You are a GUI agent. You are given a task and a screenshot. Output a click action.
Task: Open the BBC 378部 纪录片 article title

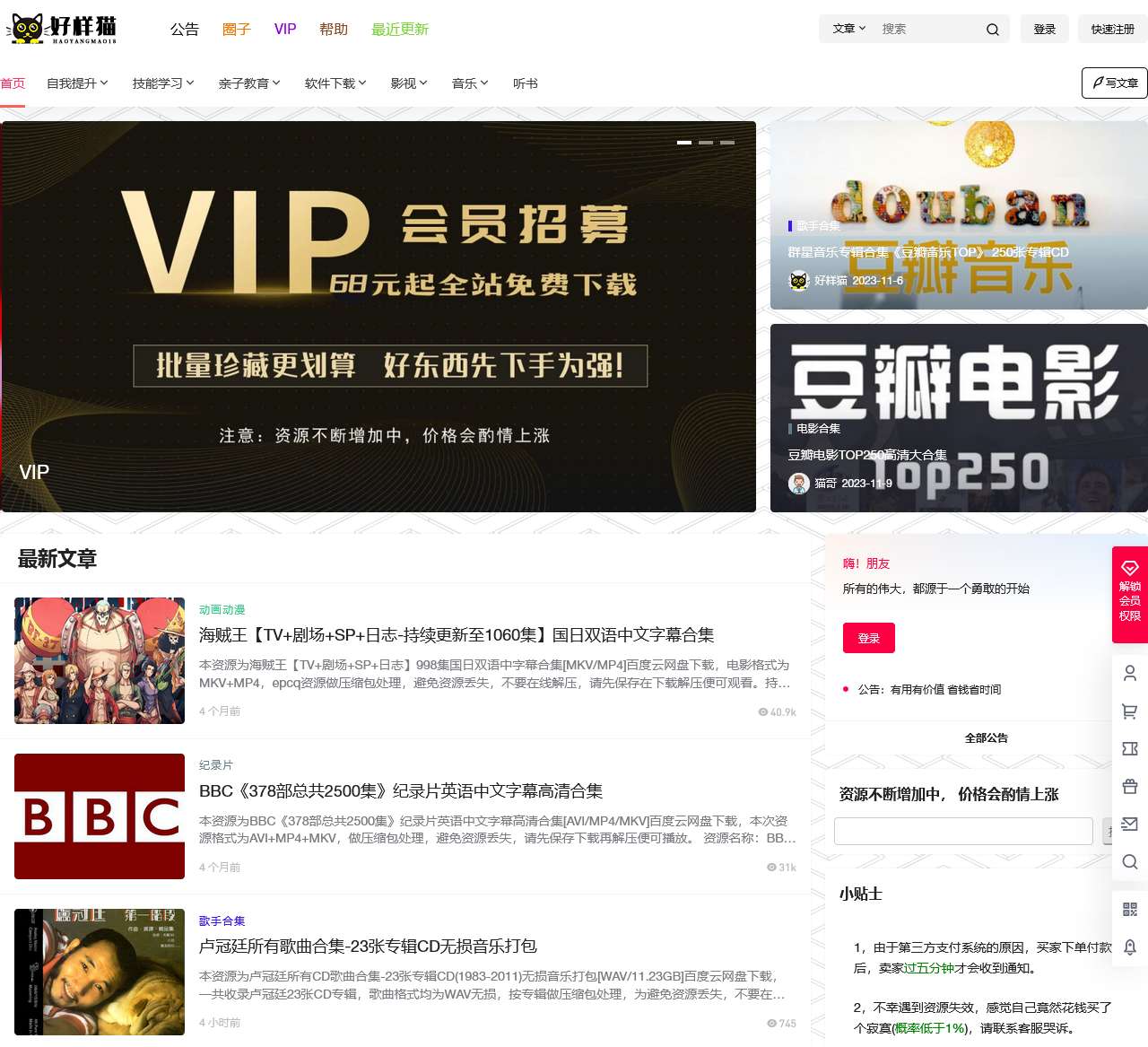[x=401, y=791]
